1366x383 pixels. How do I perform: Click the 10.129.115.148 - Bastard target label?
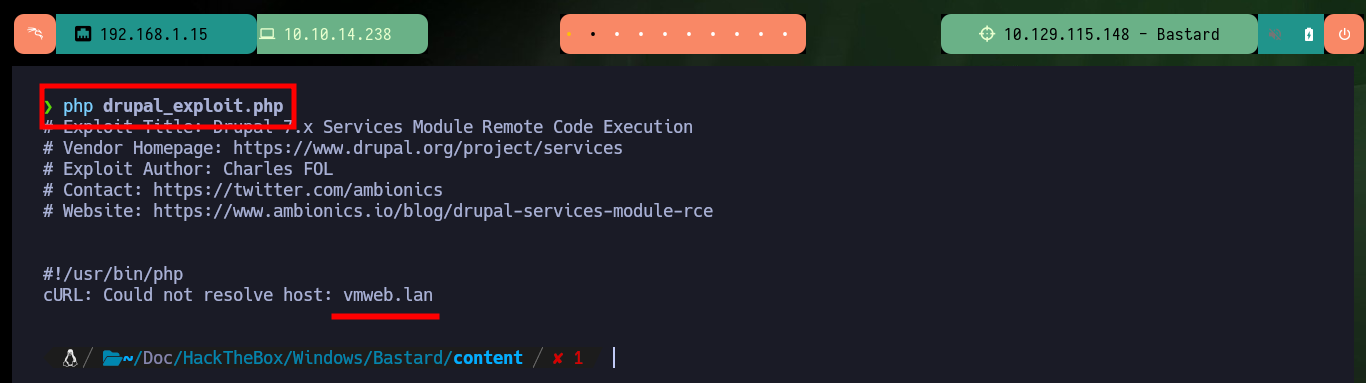point(1111,34)
